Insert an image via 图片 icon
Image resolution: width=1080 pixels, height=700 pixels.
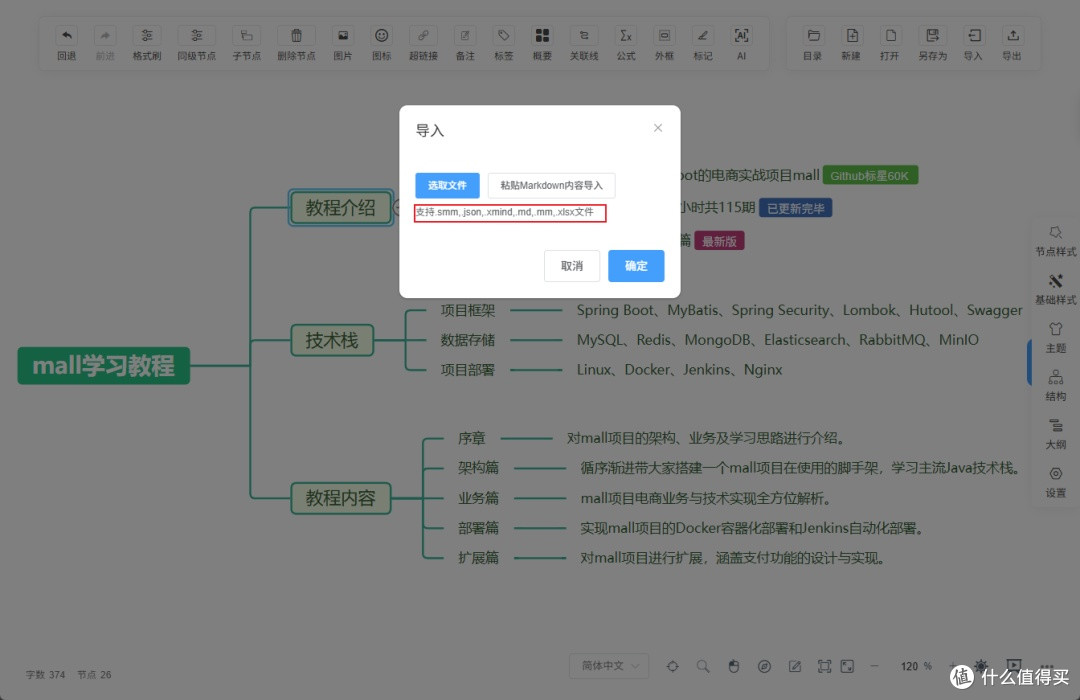(x=342, y=36)
